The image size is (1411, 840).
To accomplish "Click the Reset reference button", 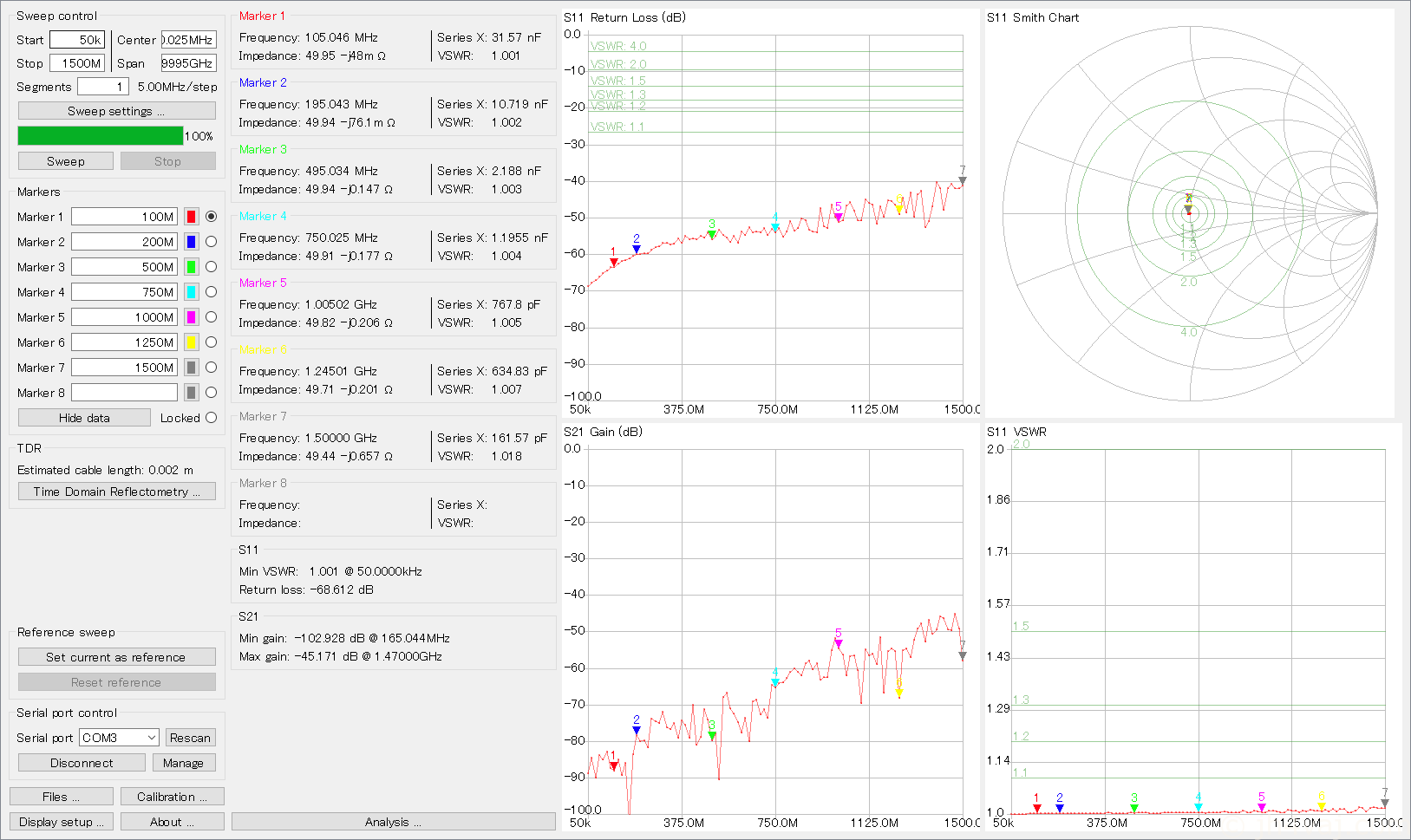I will click(x=117, y=682).
